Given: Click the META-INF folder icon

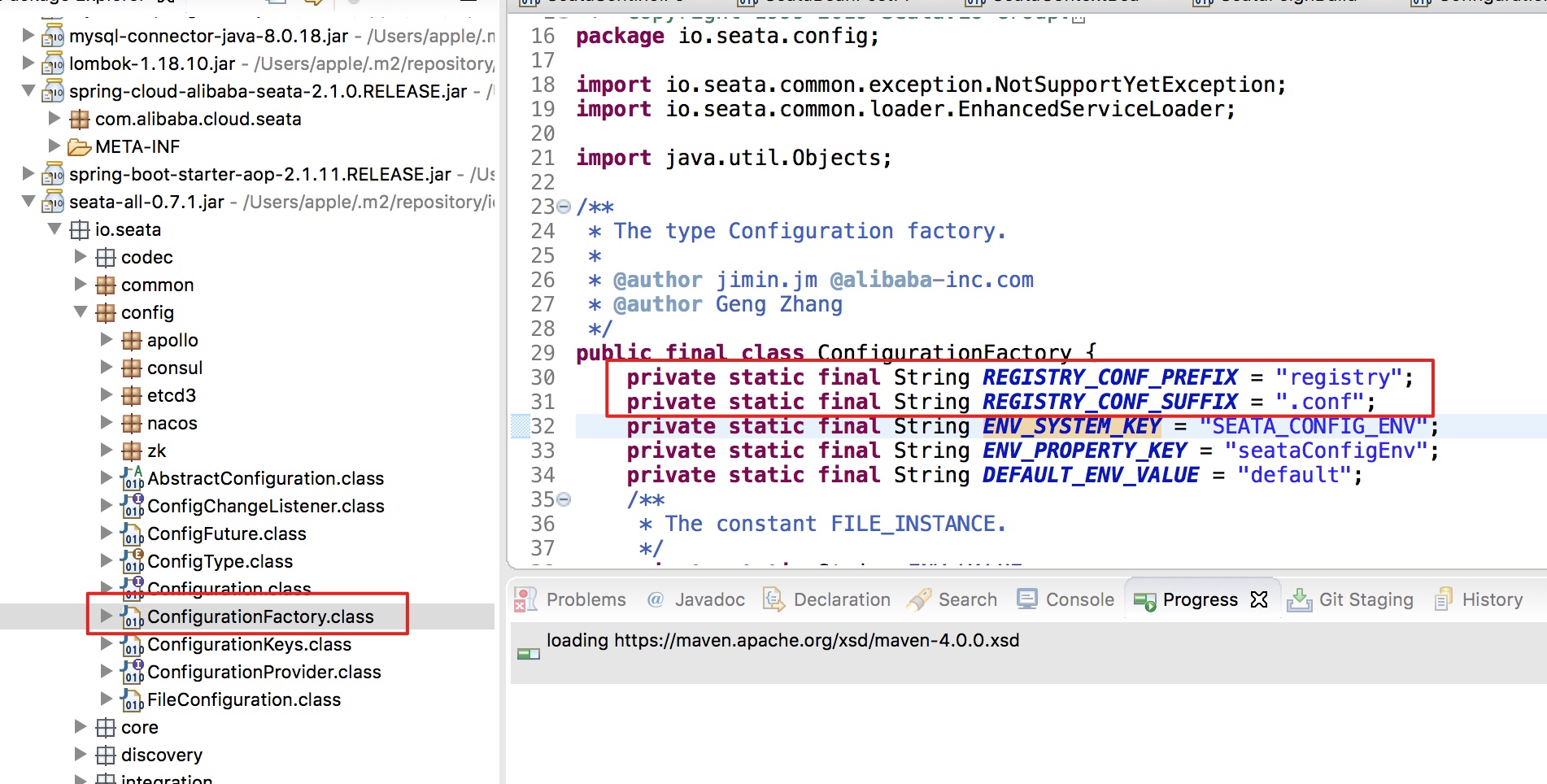Looking at the screenshot, I should point(79,147).
